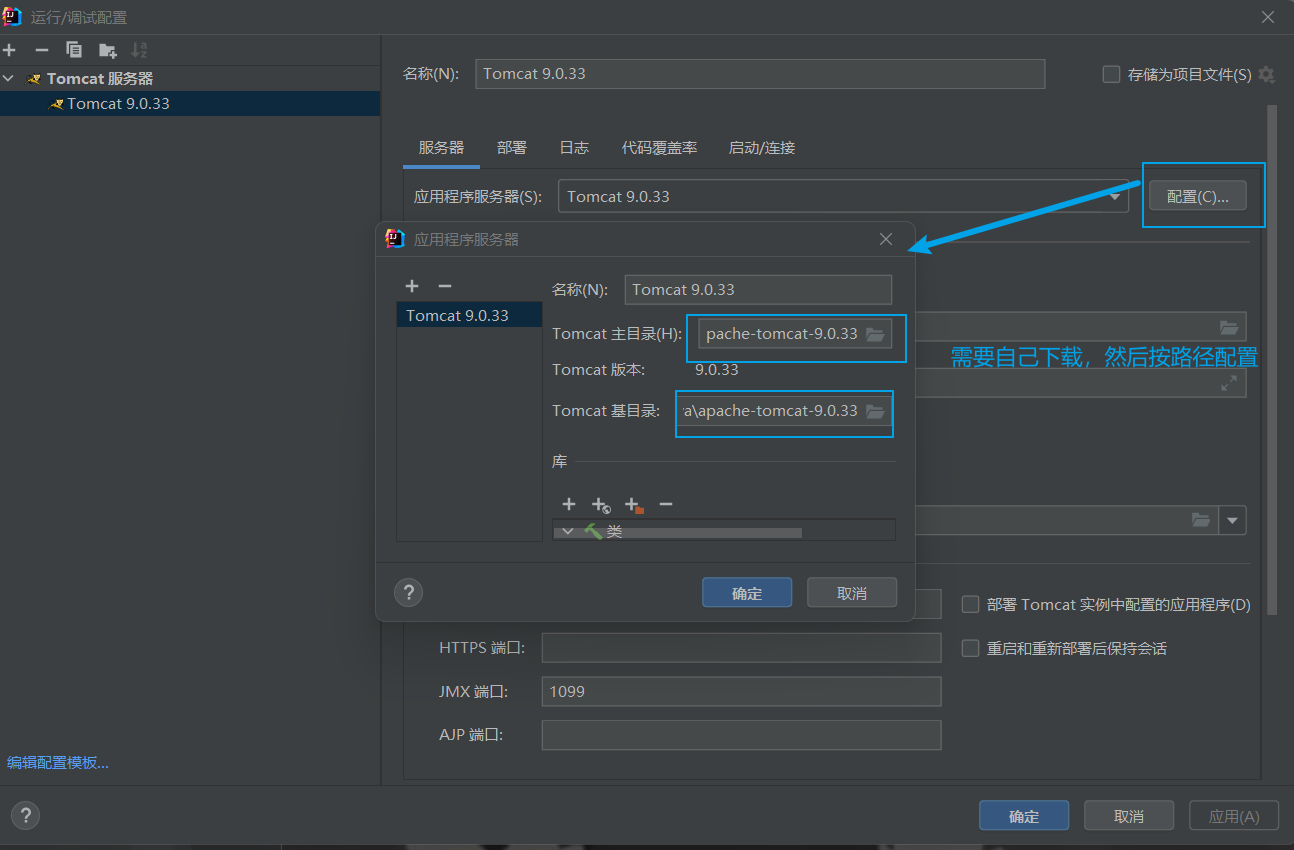Close the 应用程序服务器 dialog
Viewport: 1294px width, 850px height.
(x=886, y=239)
